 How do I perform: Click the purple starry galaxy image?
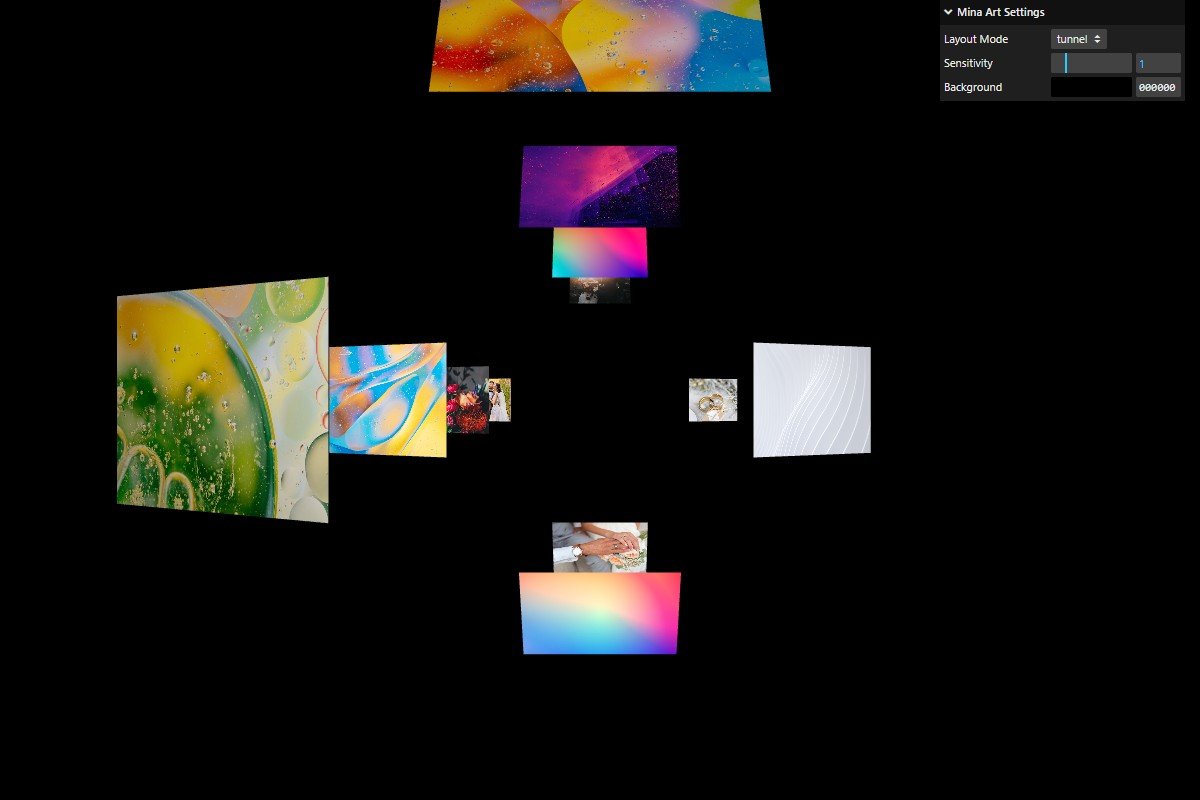tap(599, 186)
